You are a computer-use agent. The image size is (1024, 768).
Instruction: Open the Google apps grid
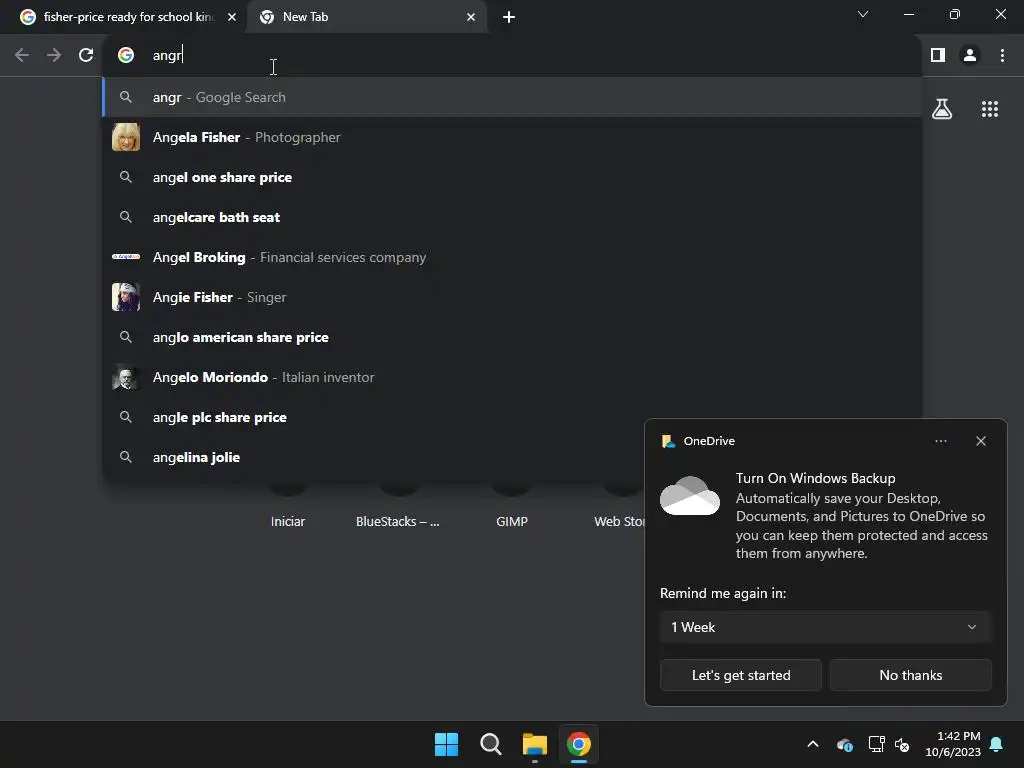coord(990,109)
